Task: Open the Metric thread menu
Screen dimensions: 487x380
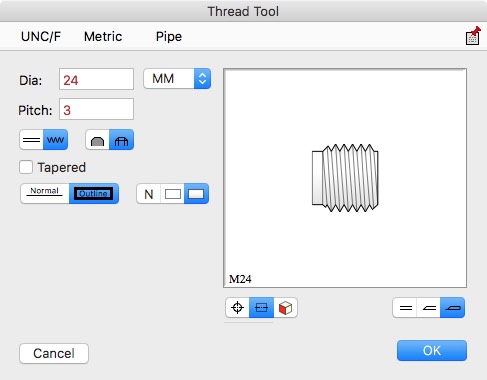Action: tap(103, 36)
